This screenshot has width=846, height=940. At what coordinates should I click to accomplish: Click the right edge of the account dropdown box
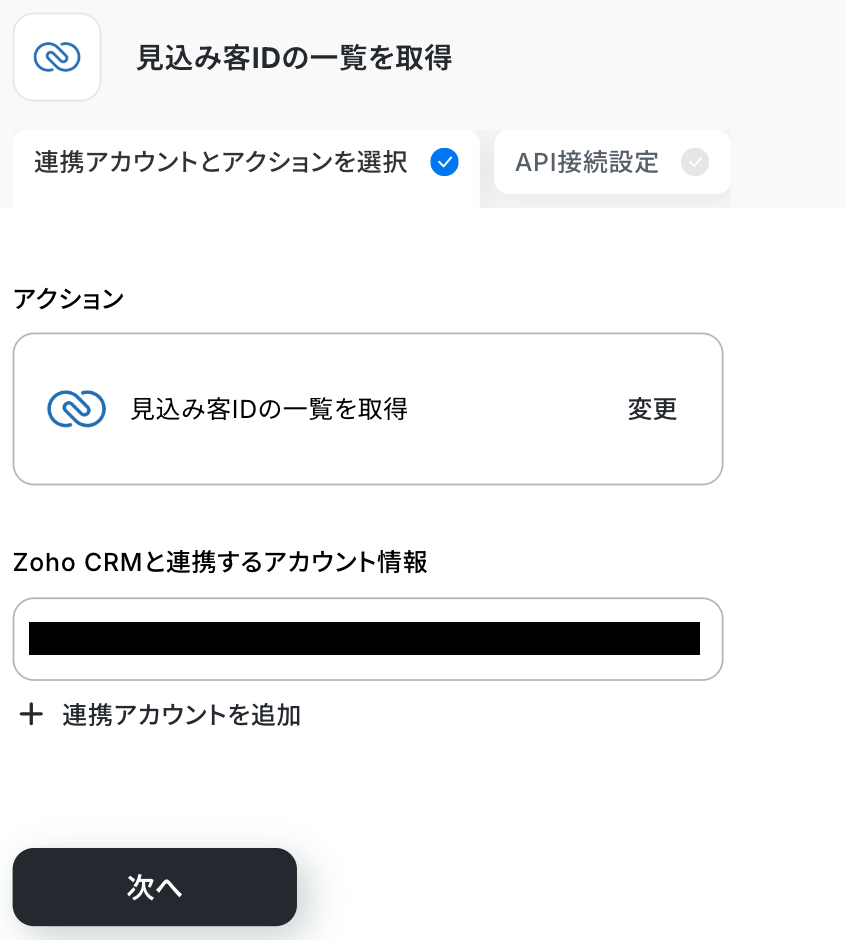tap(712, 639)
